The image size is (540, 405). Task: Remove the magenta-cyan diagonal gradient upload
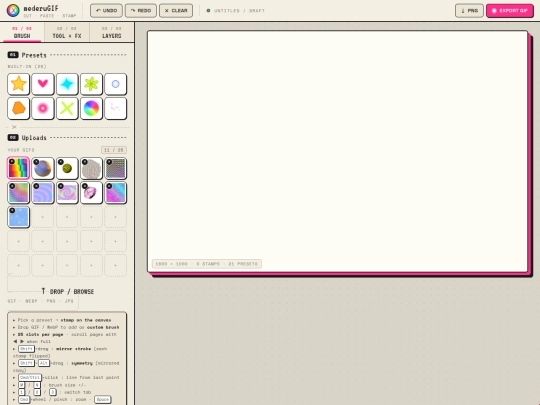[109, 186]
